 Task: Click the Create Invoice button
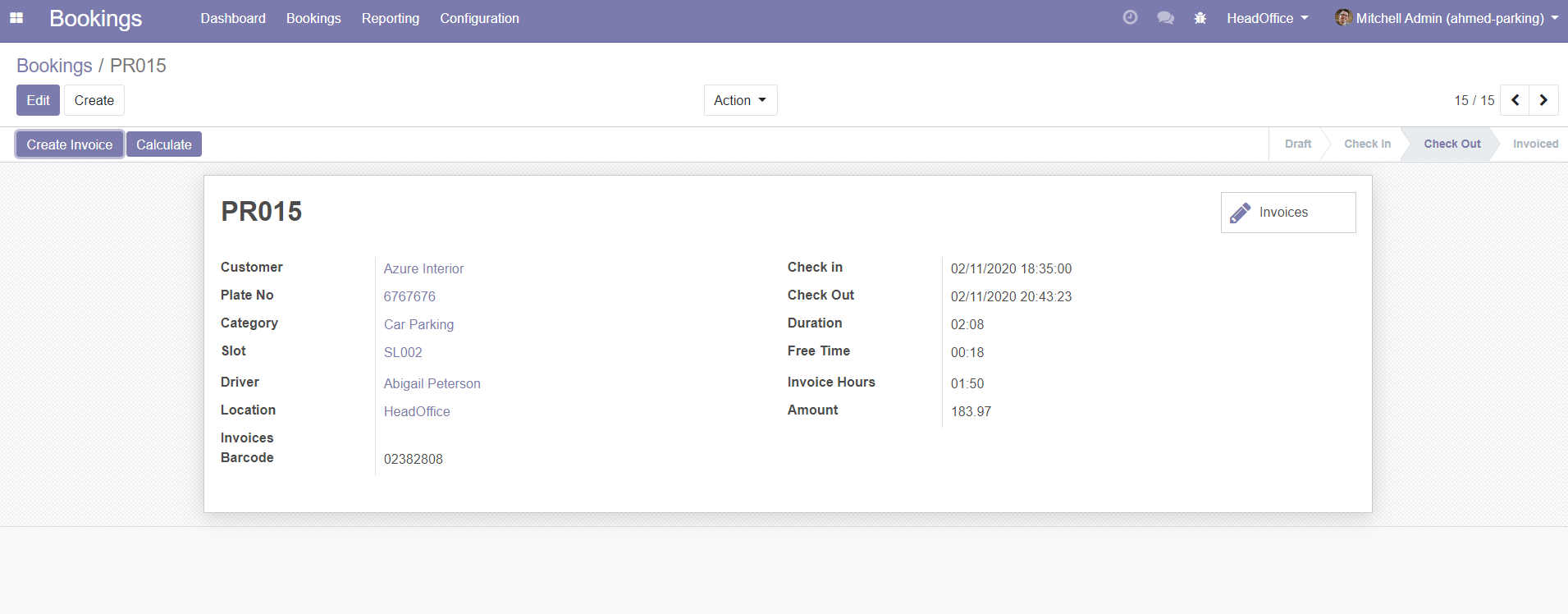coord(70,144)
